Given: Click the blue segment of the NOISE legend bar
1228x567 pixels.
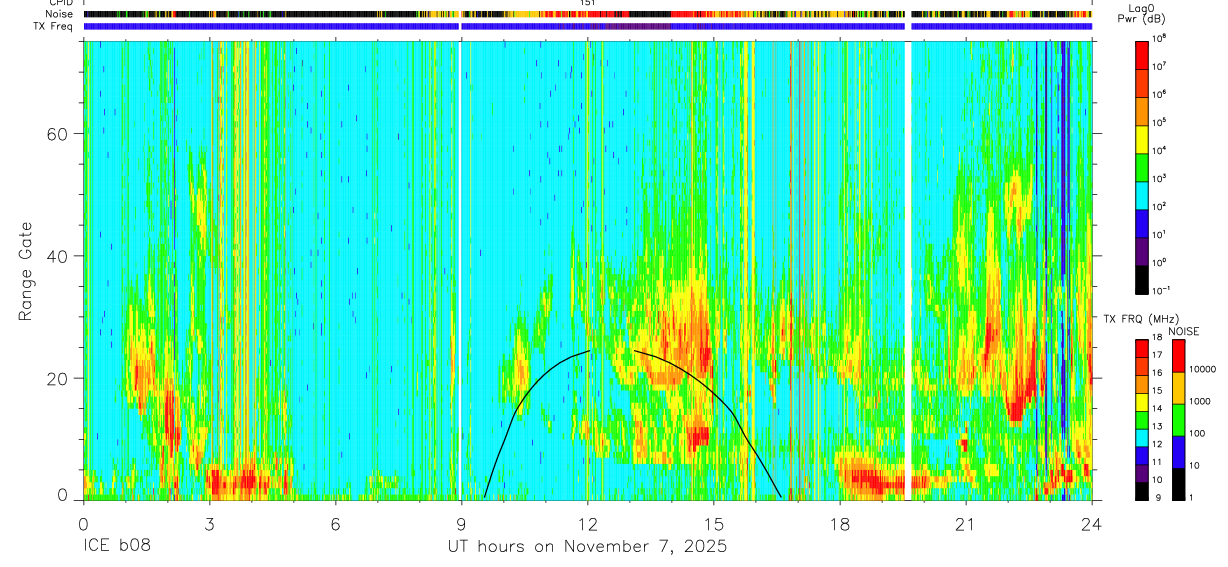Looking at the screenshot, I should click(1178, 451).
